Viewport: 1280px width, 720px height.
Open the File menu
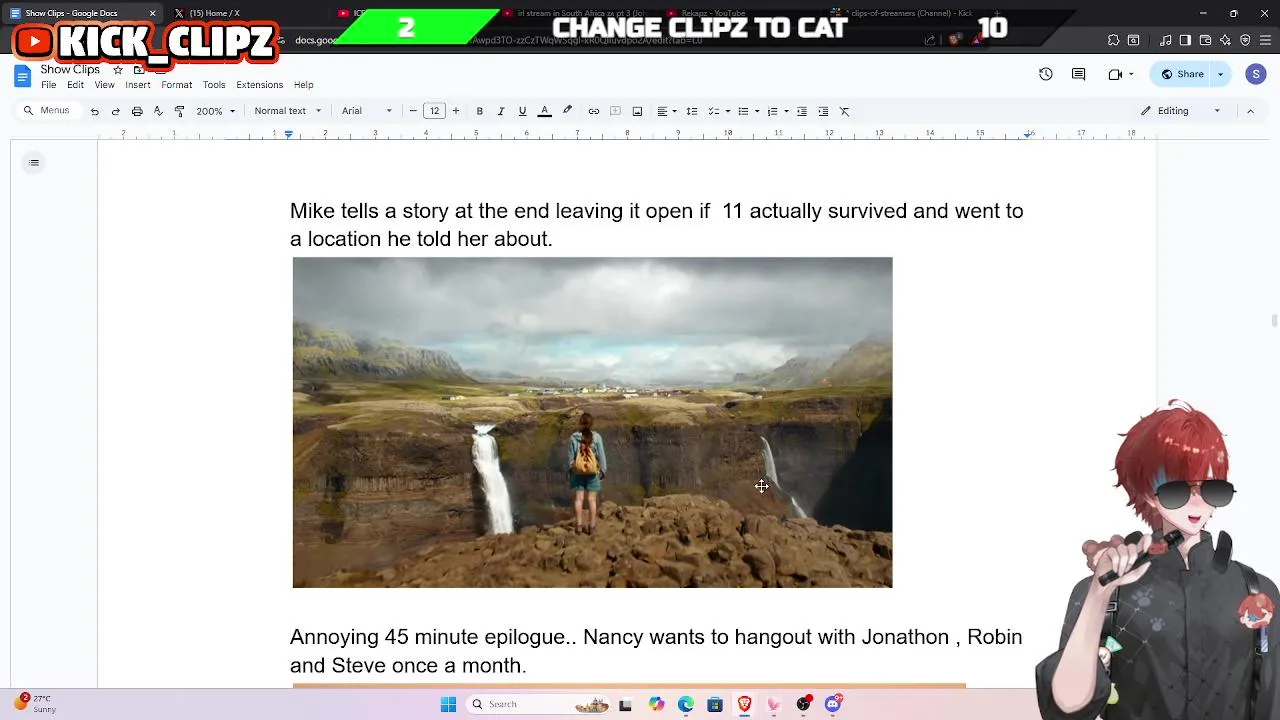(x=48, y=85)
